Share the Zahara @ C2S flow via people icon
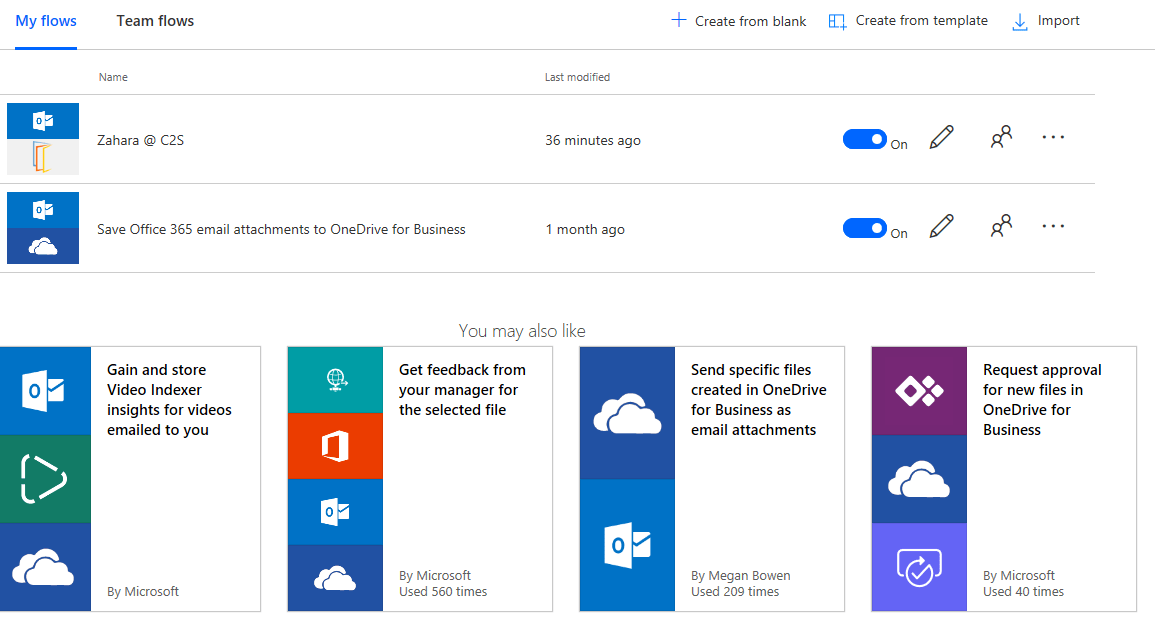1155x628 pixels. (1001, 138)
